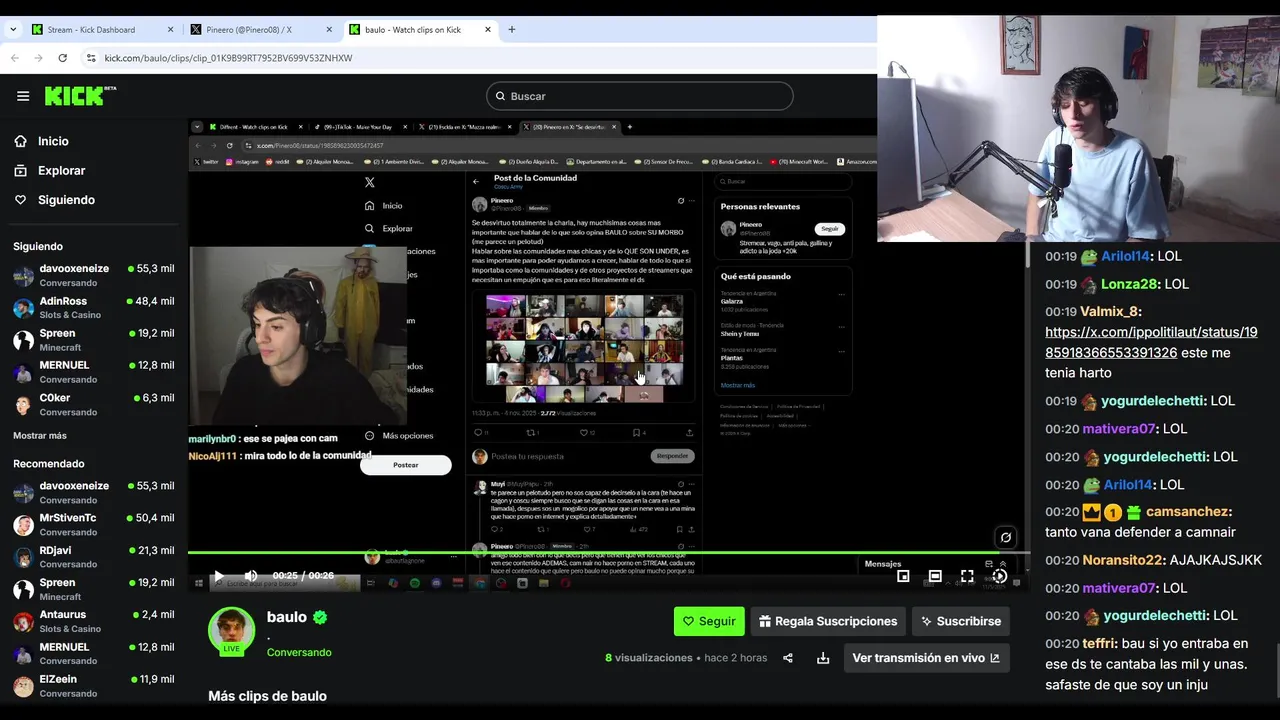Open the x.com/ippolitilaut link in chat
The width and height of the screenshot is (1280, 720).
(x=1151, y=342)
